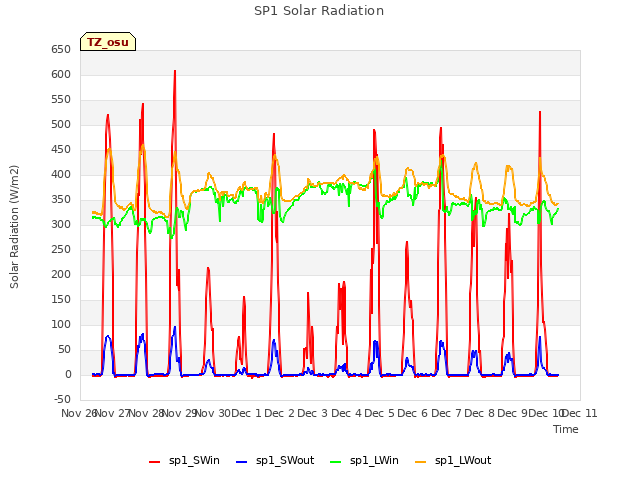The image size is (640, 480).
Task: Click the green sp1_LWin legend color marker
Action: [336, 462]
